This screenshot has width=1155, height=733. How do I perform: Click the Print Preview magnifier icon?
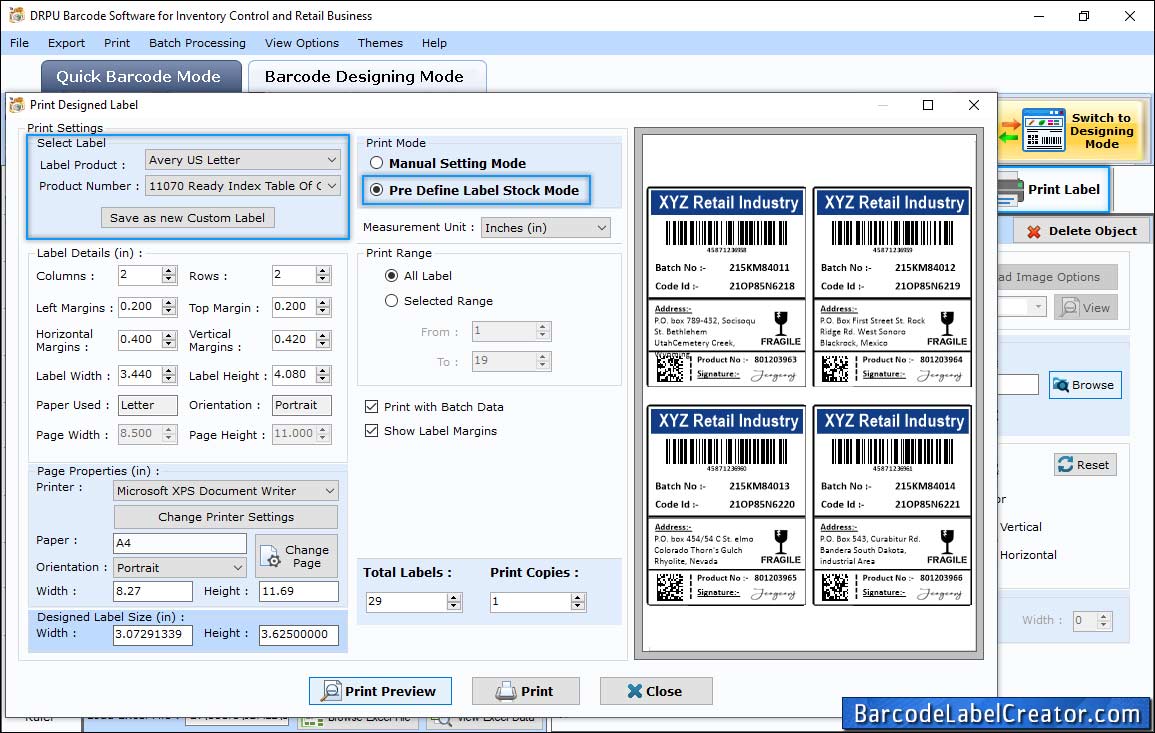point(331,691)
